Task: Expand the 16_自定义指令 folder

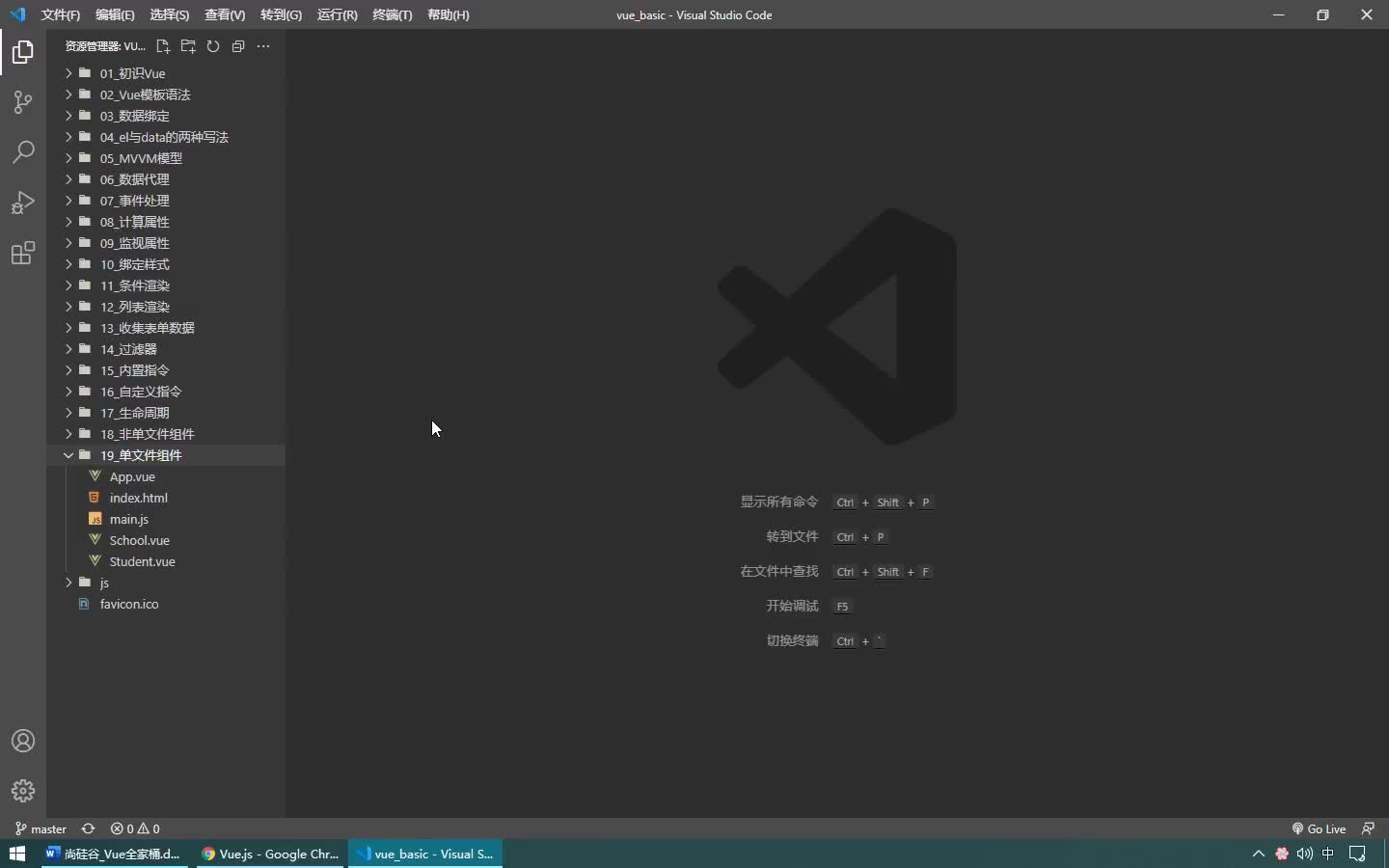Action: [166, 392]
